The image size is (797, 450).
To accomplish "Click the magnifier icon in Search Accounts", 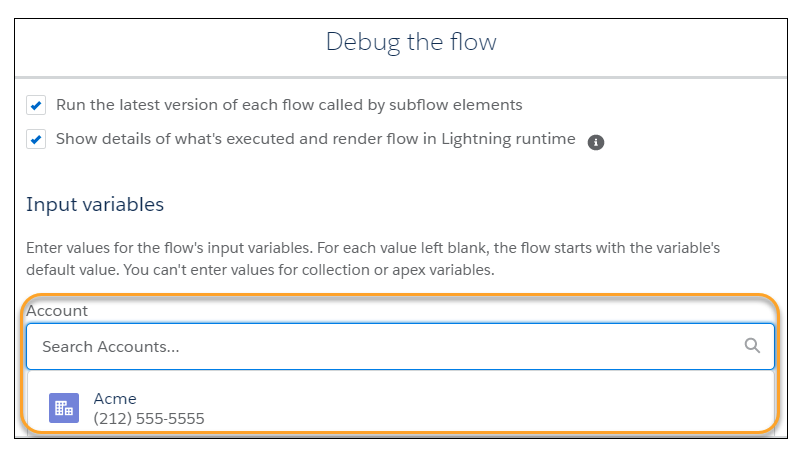I will tap(752, 346).
